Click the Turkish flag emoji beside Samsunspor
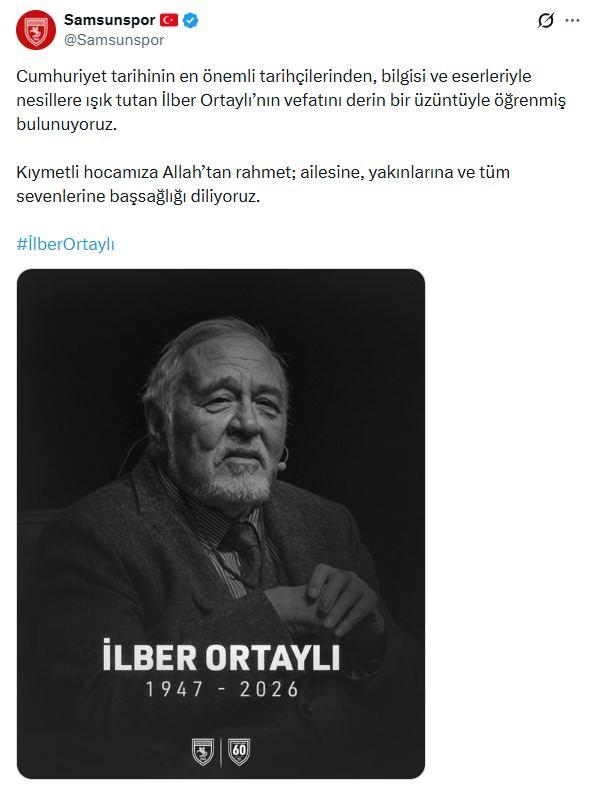The width and height of the screenshot is (589, 792). [x=169, y=20]
